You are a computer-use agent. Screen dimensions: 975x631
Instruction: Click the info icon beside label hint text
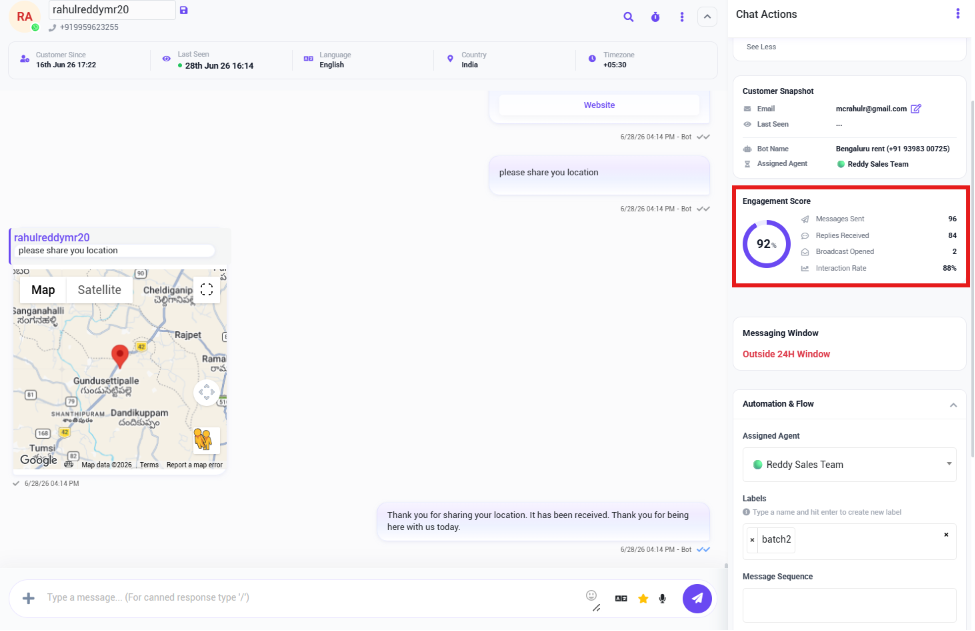pos(746,512)
